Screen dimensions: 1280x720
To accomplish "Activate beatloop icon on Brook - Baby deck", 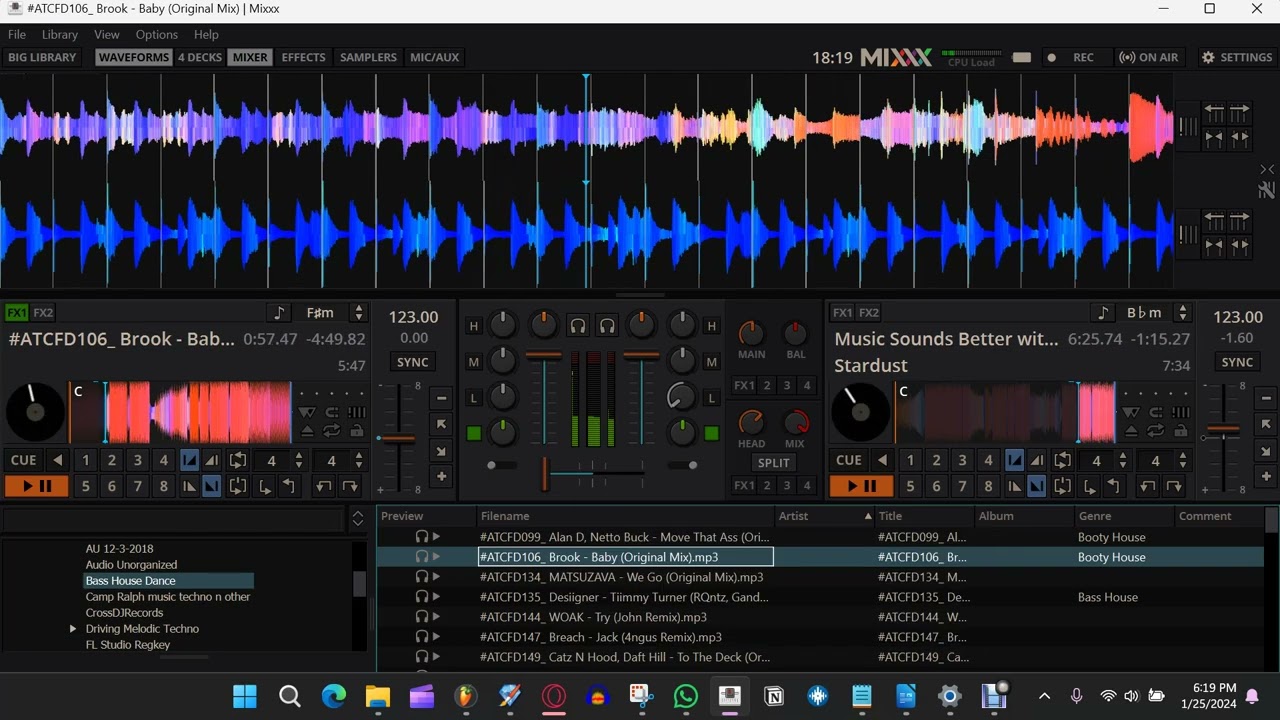I will 238,460.
